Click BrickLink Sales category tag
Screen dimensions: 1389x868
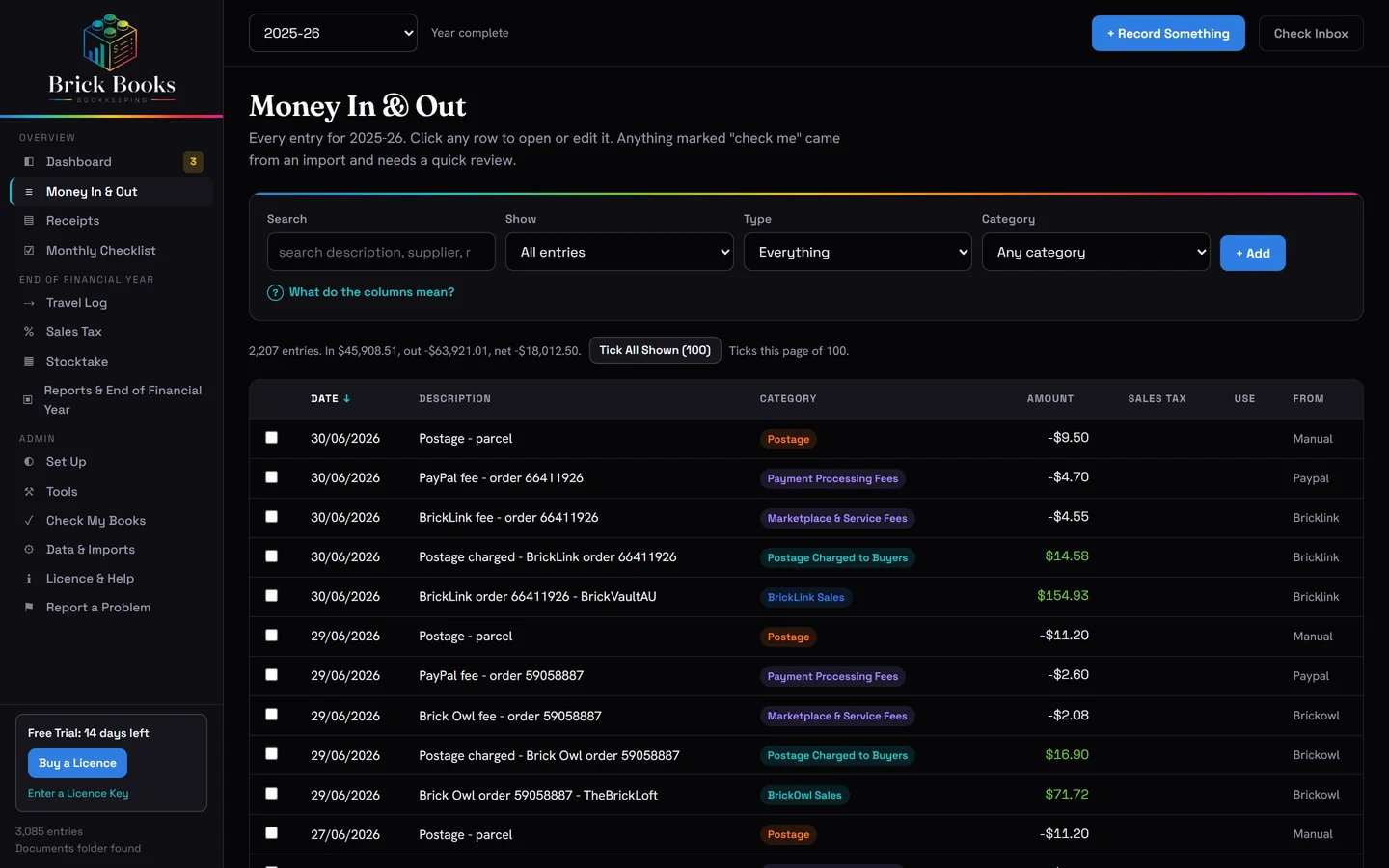point(805,597)
